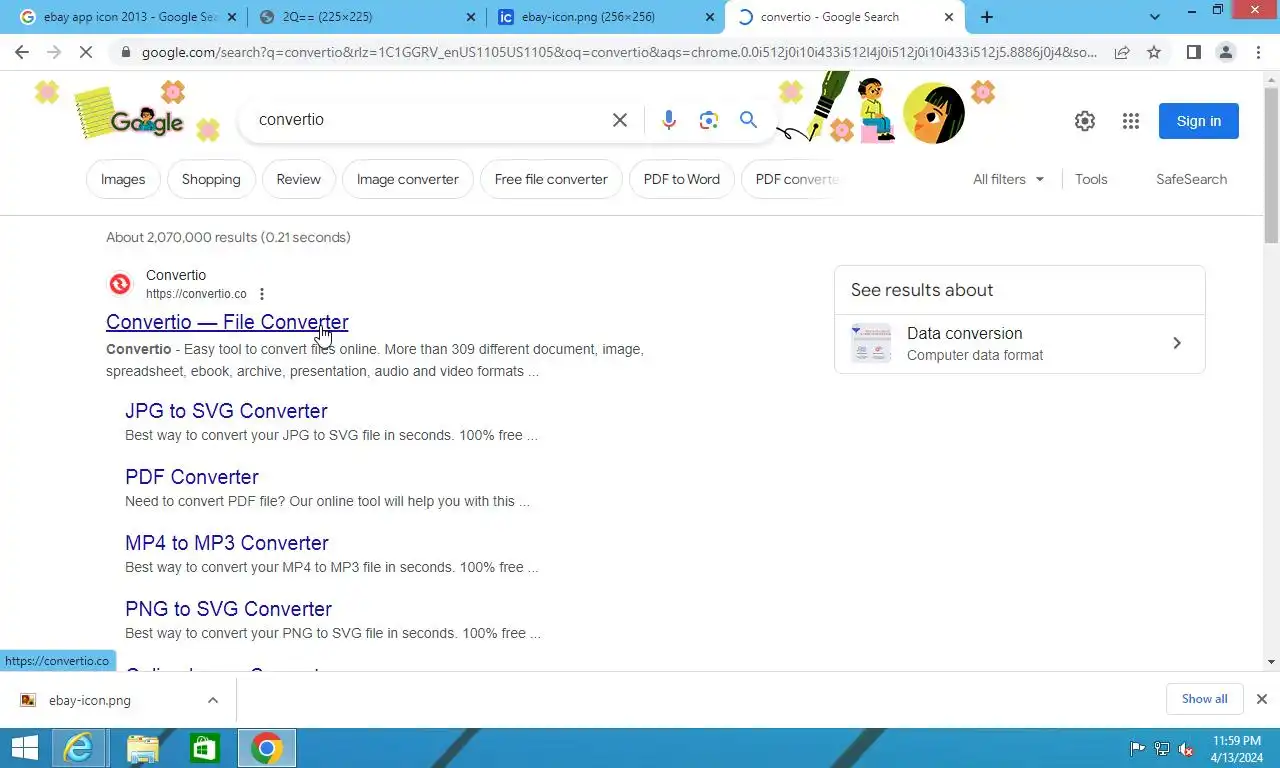Start voice search with microphone icon
This screenshot has width=1280, height=768.
(x=669, y=120)
